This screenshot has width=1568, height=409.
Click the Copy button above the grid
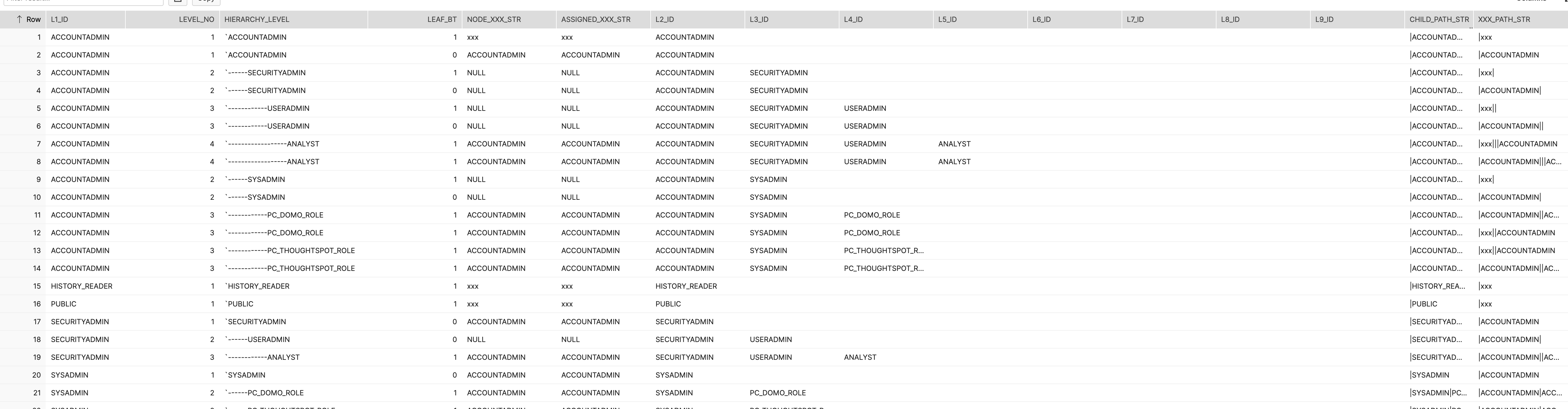(x=206, y=2)
